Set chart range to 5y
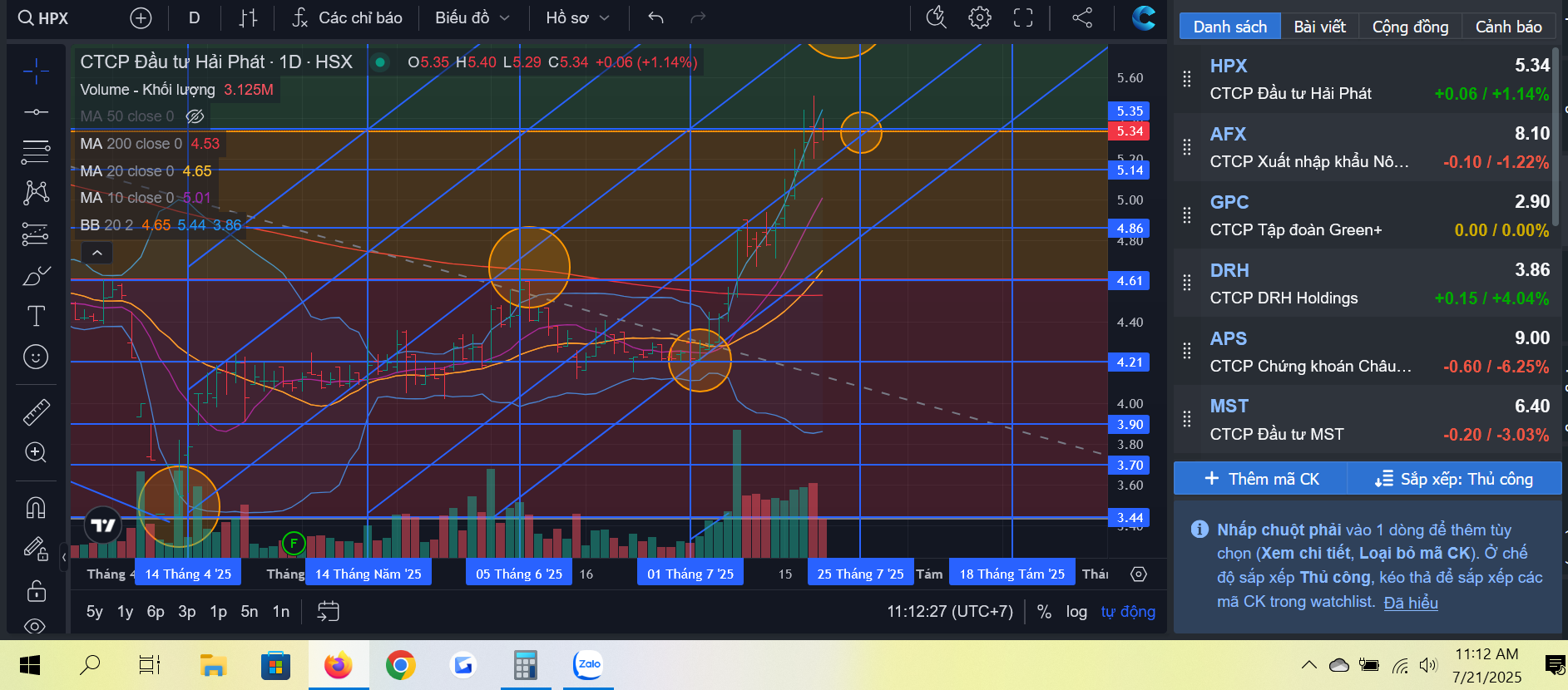1568x690 pixels. tap(95, 611)
